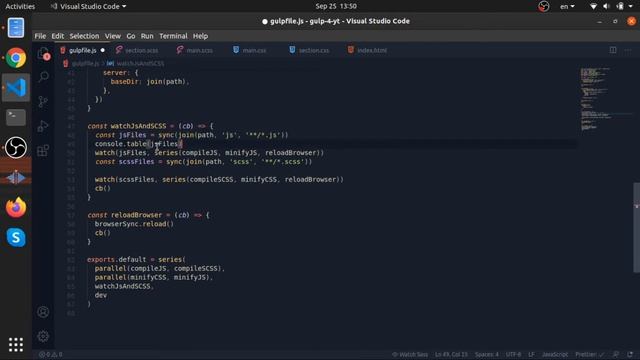This screenshot has height=360, width=640.
Task: Click the baseDir: join(path) line
Action: click(x=150, y=82)
